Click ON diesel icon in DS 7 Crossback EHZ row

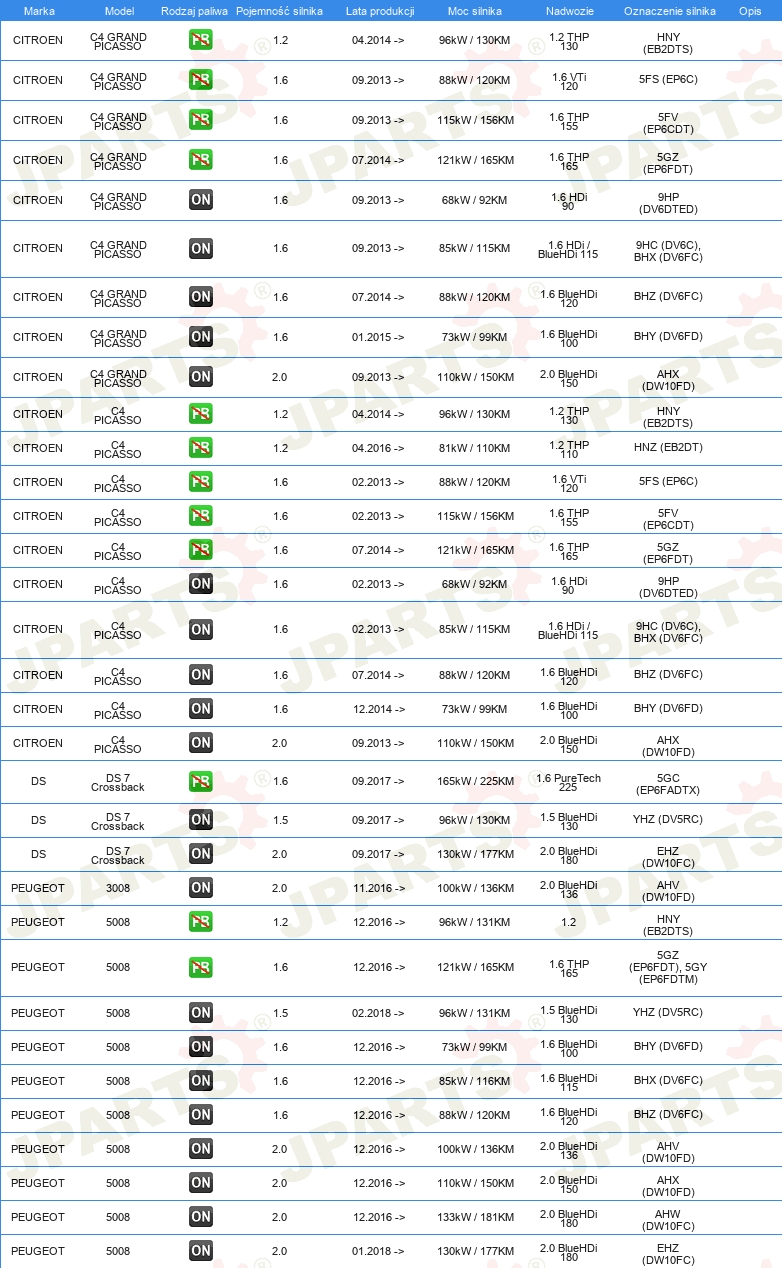click(201, 854)
